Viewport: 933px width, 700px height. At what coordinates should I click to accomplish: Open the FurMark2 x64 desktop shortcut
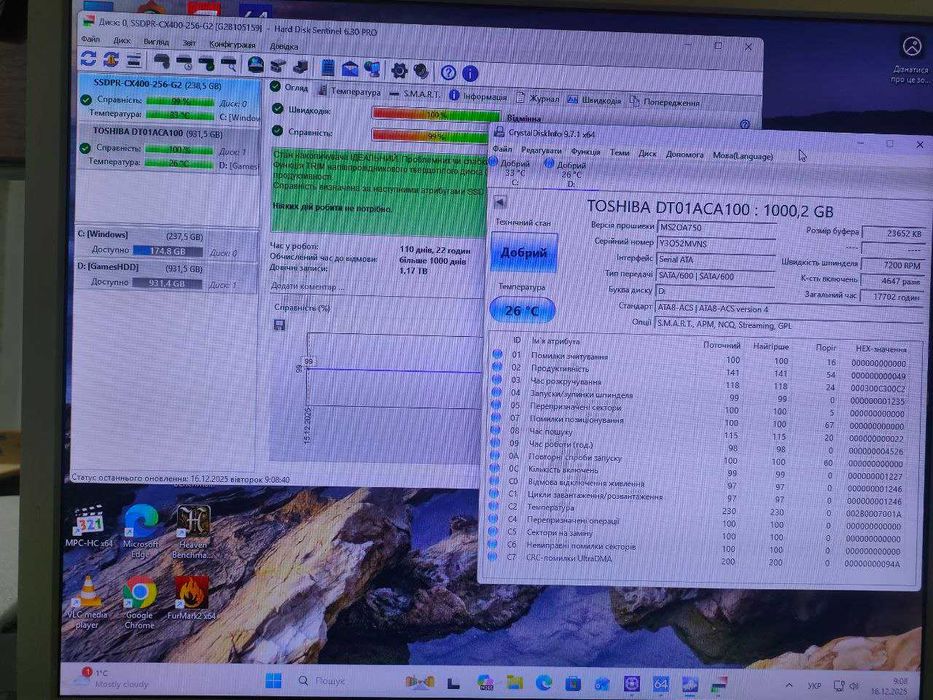coord(192,598)
